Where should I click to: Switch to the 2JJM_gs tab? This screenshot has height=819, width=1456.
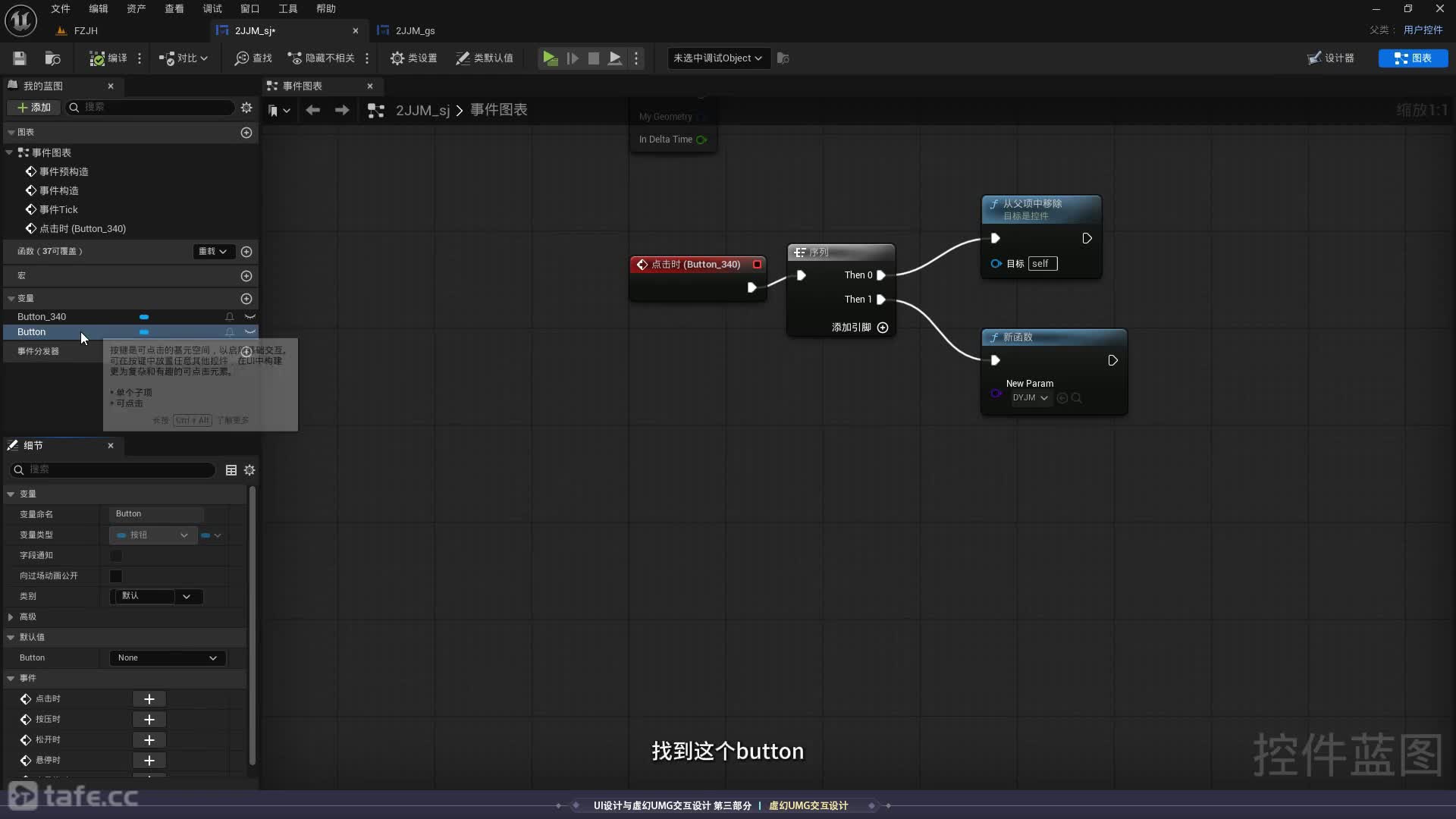[415, 31]
